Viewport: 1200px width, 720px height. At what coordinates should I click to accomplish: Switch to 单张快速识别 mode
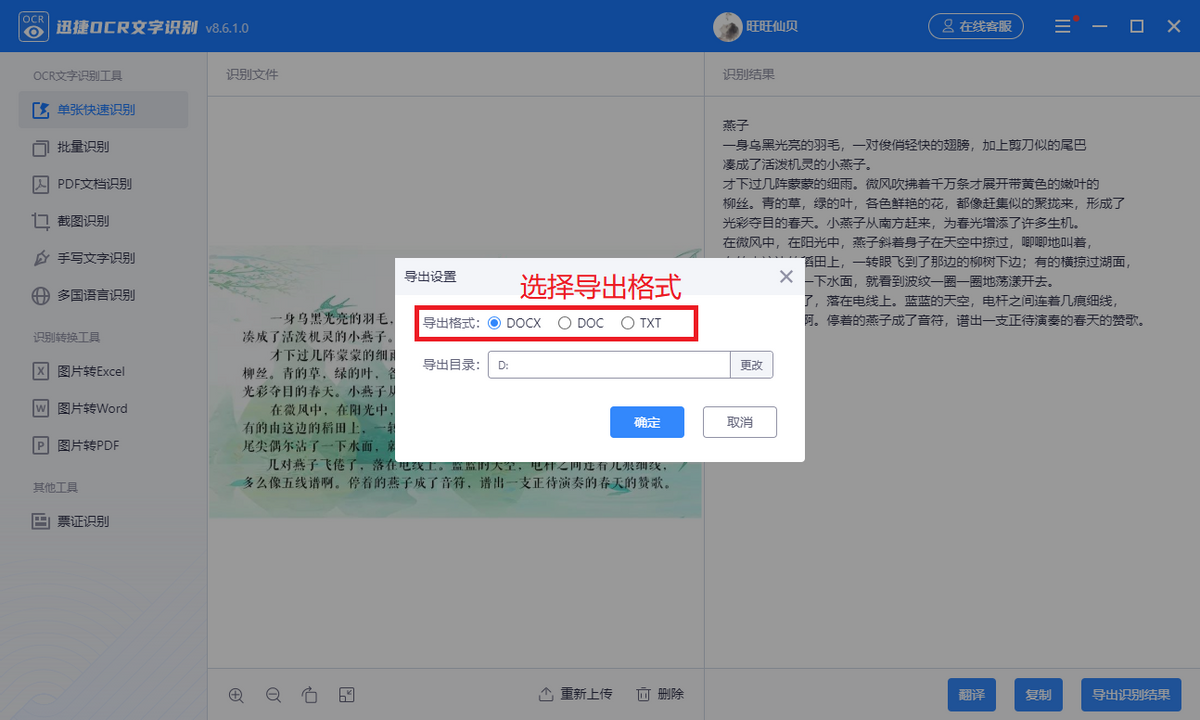[x=103, y=110]
